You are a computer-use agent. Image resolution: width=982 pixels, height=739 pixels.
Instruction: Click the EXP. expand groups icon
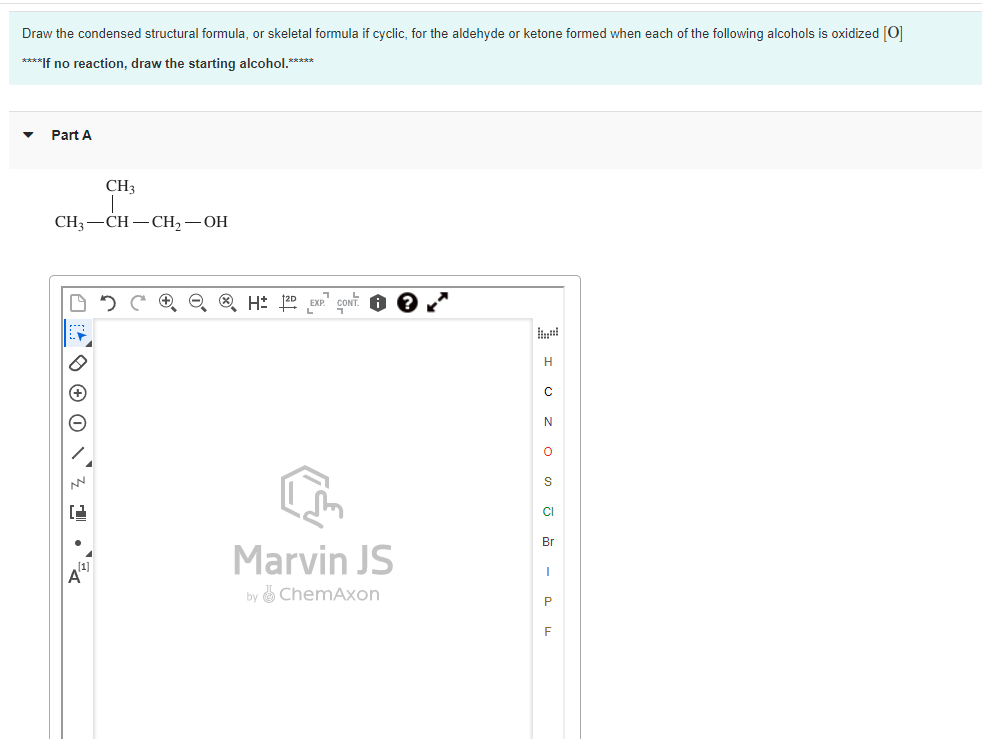pyautogui.click(x=318, y=302)
